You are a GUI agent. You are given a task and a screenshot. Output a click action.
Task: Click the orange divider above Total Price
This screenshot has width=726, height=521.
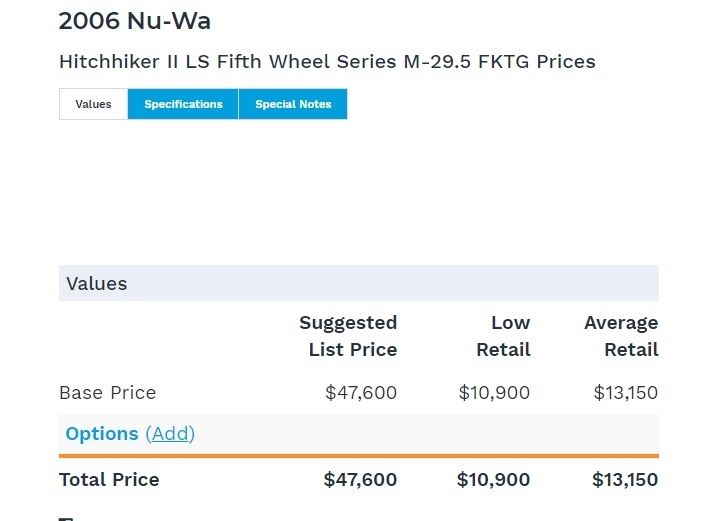358,457
